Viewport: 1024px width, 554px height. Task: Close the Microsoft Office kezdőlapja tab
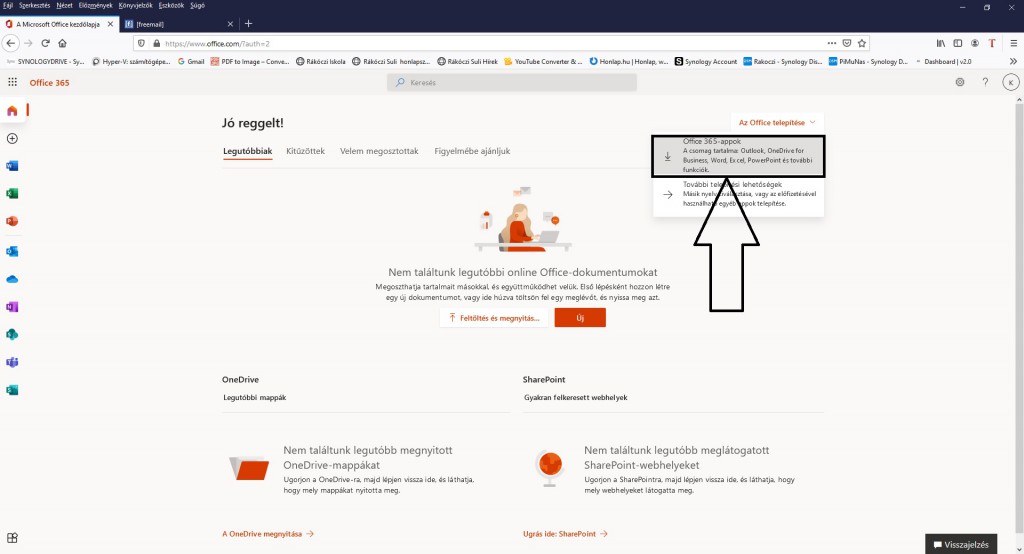pos(110,24)
